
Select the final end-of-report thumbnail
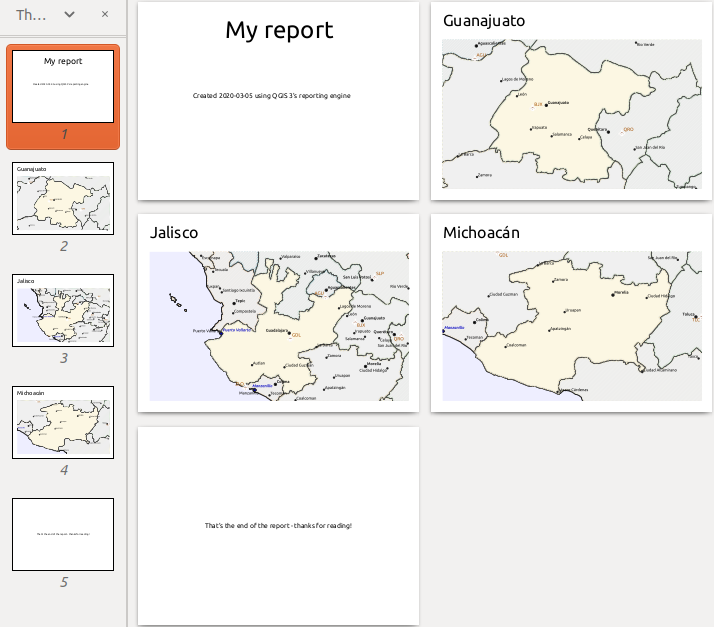click(63, 534)
